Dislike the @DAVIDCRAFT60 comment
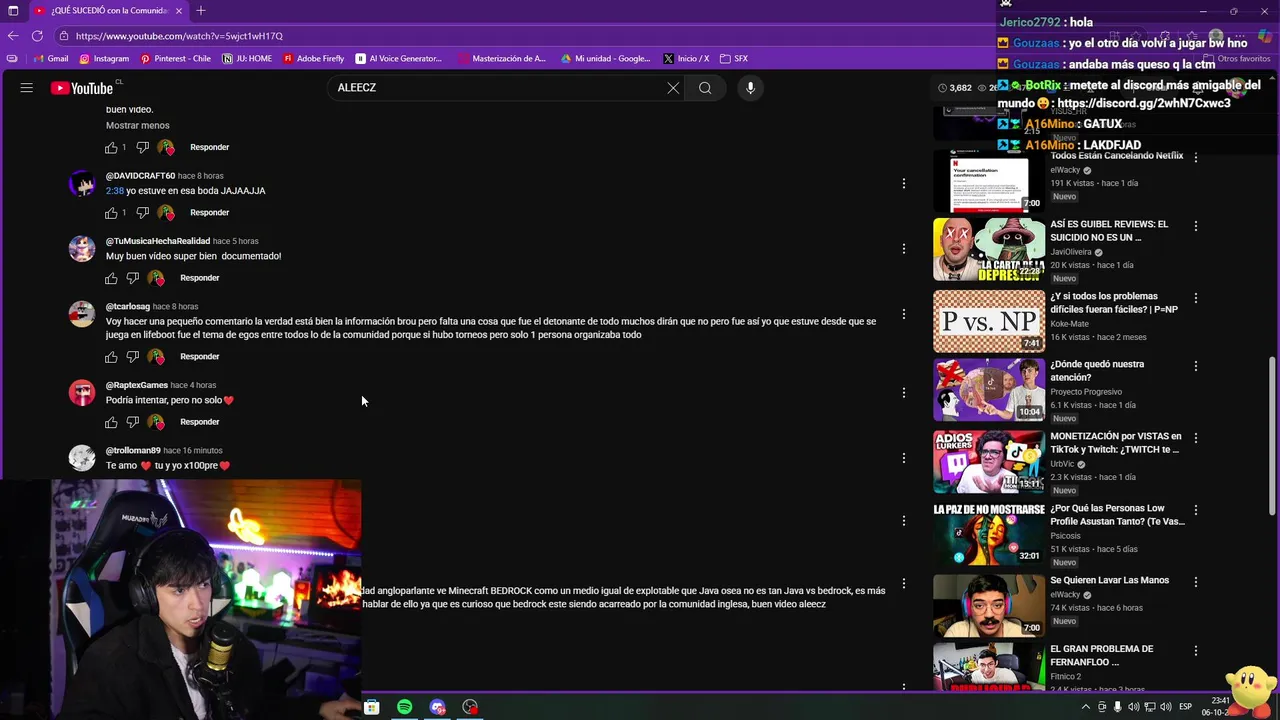Viewport: 1280px width, 720px height. click(x=142, y=213)
